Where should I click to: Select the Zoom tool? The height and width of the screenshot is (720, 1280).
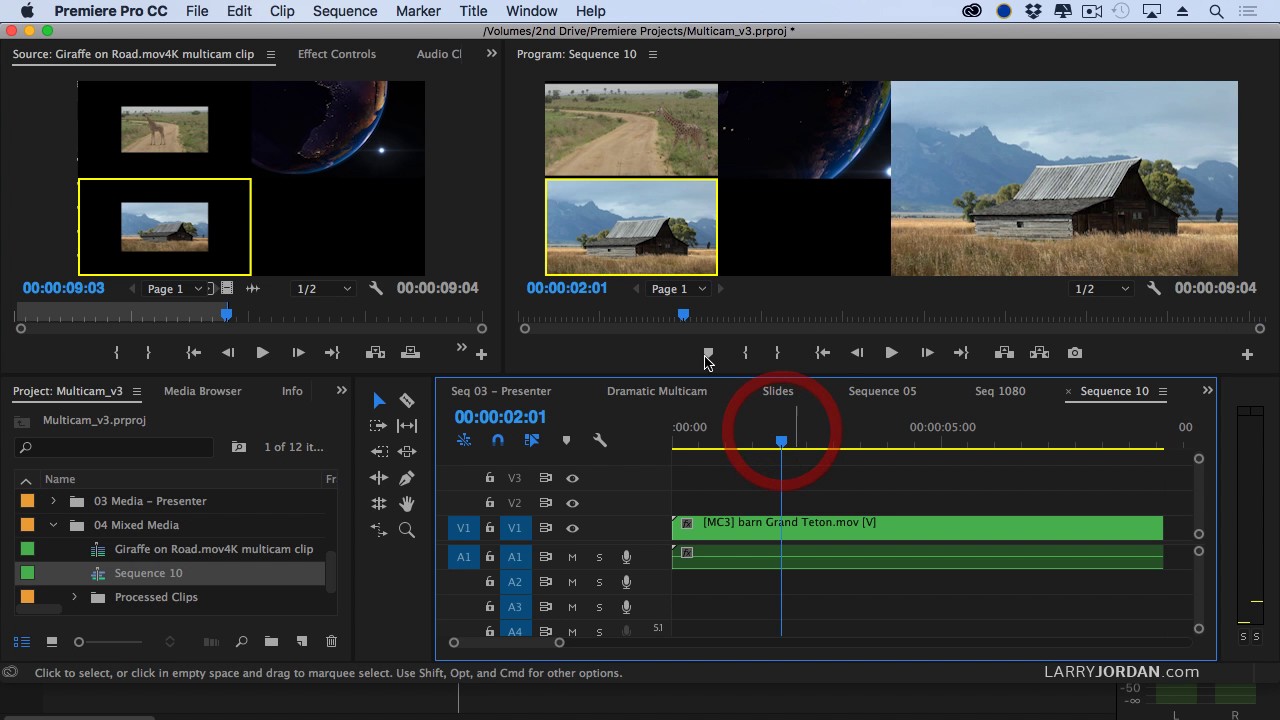(x=407, y=530)
